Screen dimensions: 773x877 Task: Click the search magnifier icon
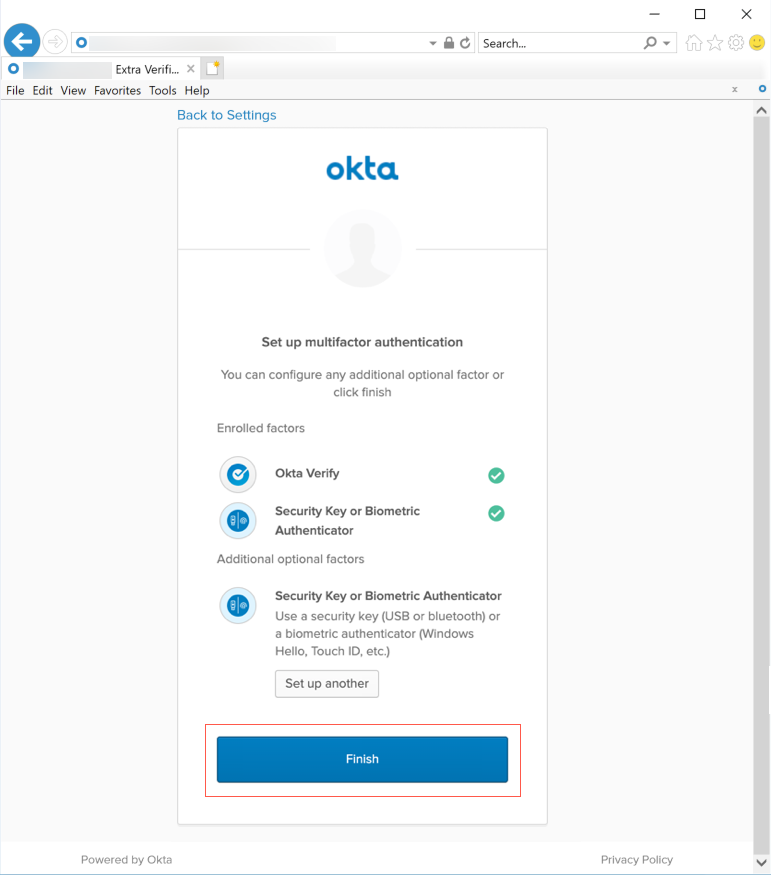[x=651, y=43]
